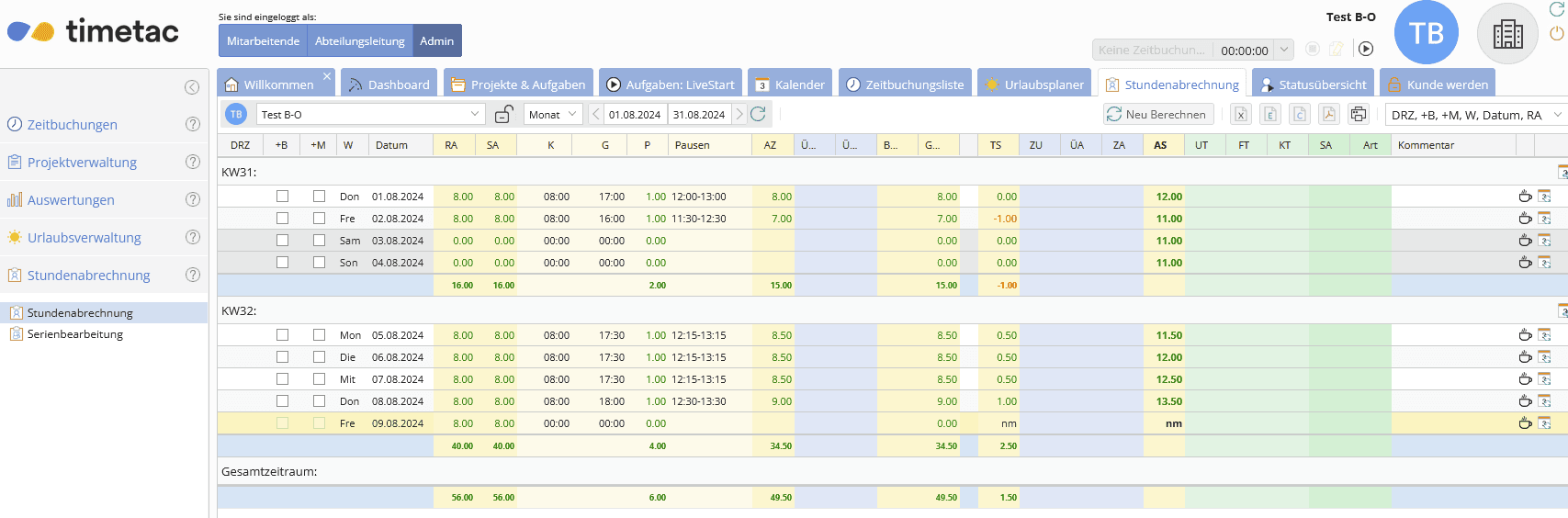Switch to the Urlaubsplaner tab

1034,84
